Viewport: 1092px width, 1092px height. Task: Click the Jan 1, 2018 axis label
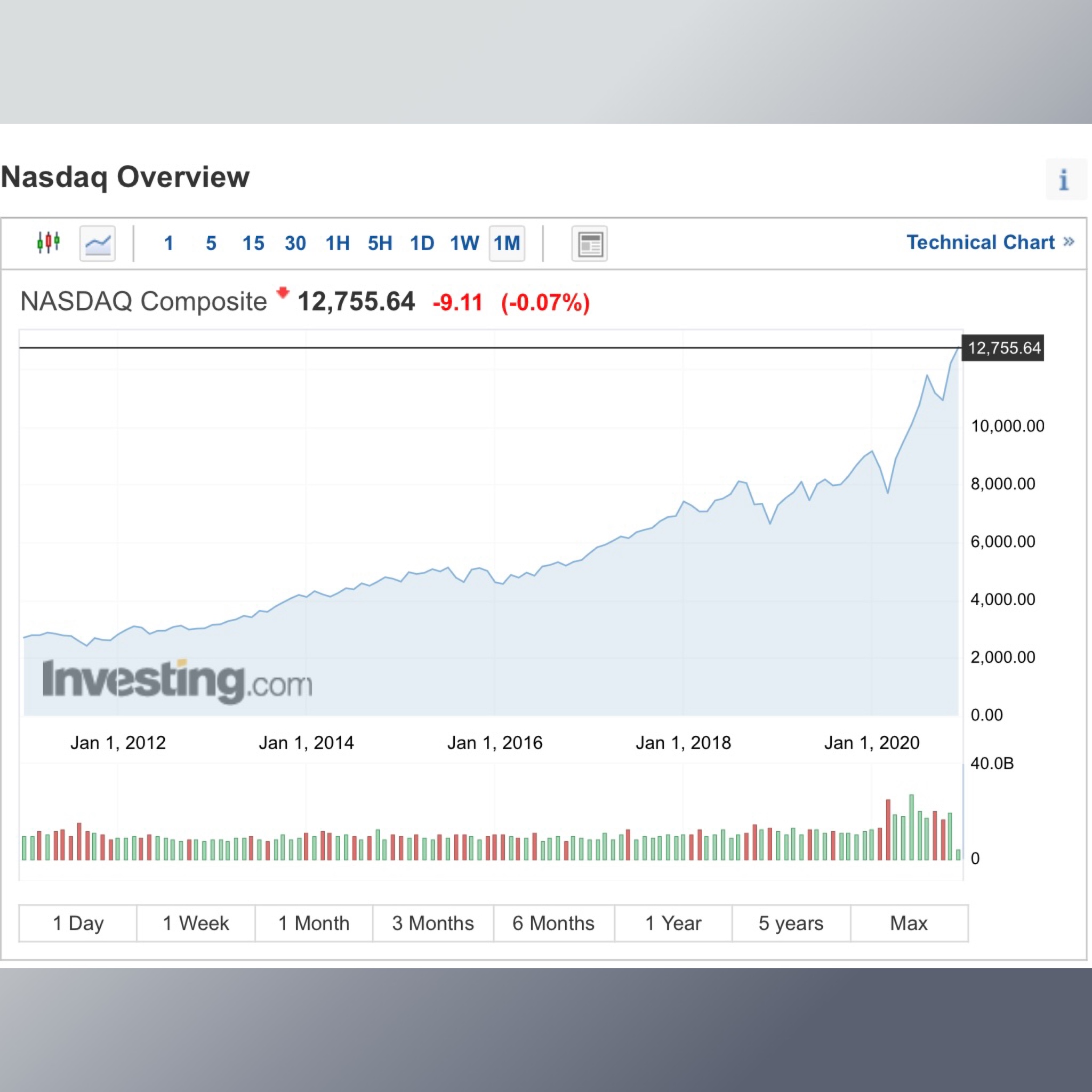(x=684, y=743)
